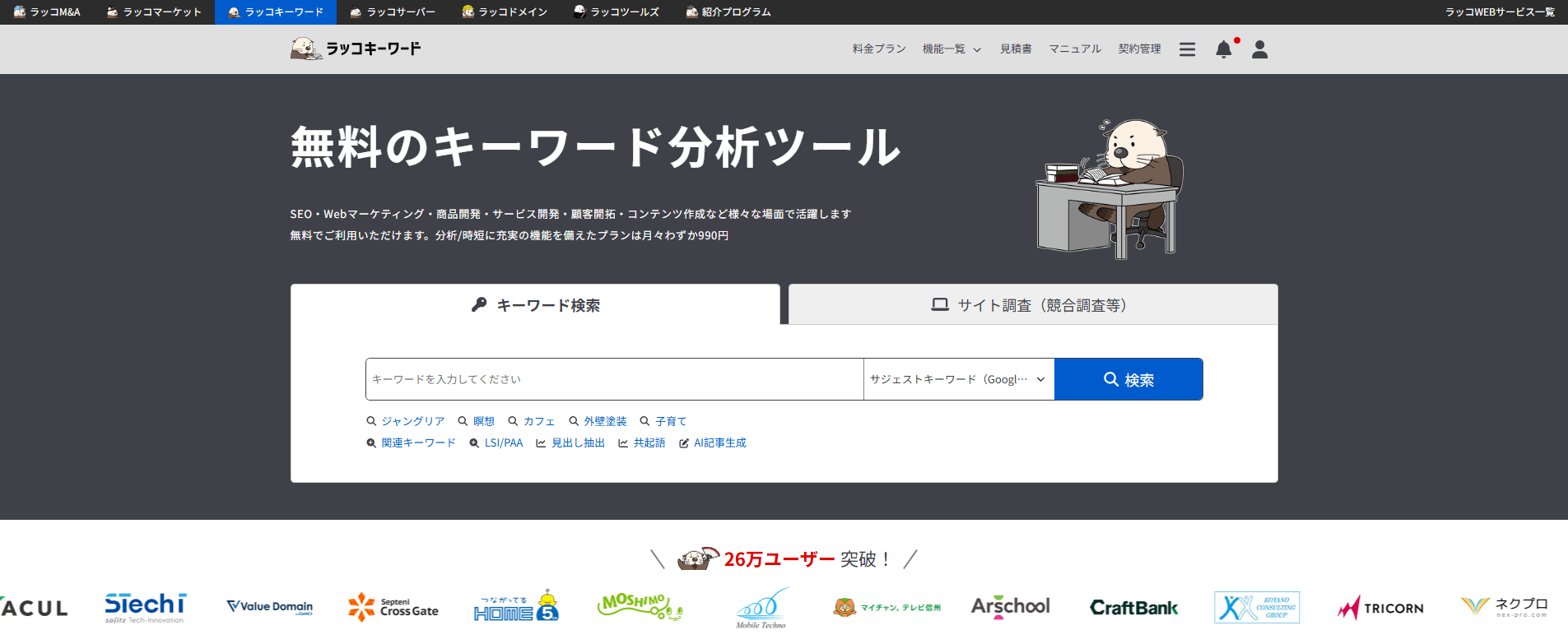Screen dimensions: 1568x644
Task: Click the Septeni CrossGate logo
Action: coord(393,608)
